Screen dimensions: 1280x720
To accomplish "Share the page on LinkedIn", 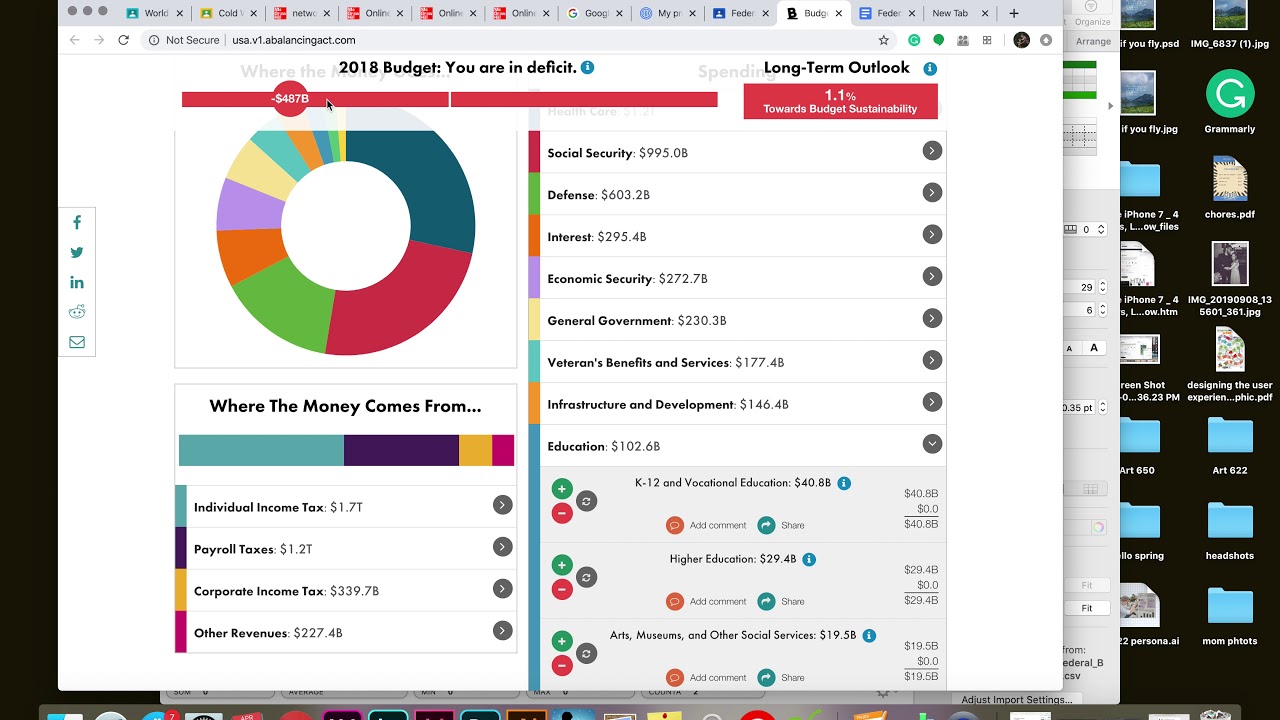I will pos(77,283).
